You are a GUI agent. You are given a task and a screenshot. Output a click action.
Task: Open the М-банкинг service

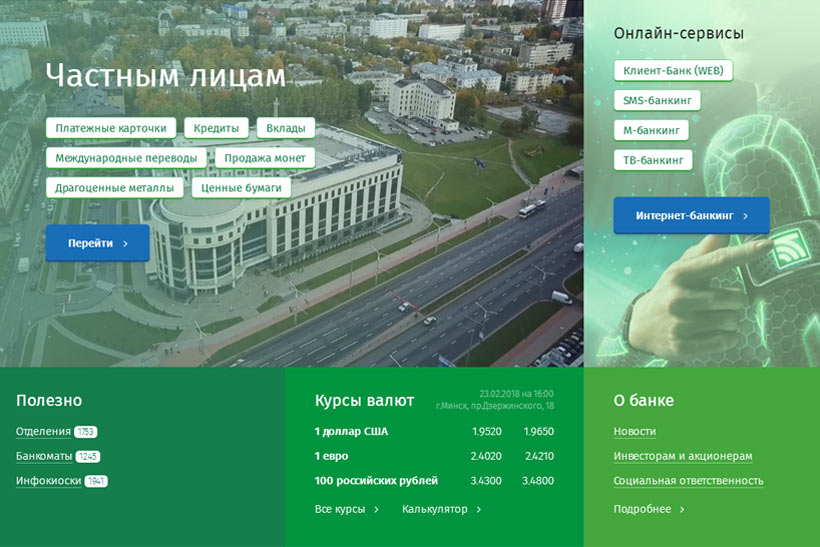click(650, 130)
